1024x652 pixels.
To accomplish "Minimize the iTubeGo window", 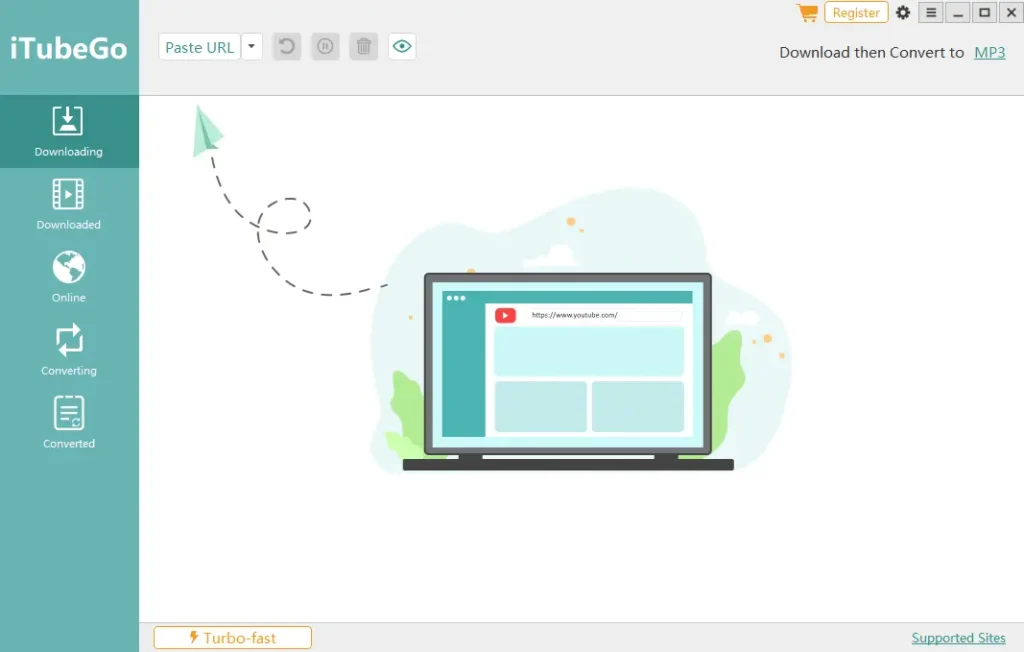I will [958, 12].
